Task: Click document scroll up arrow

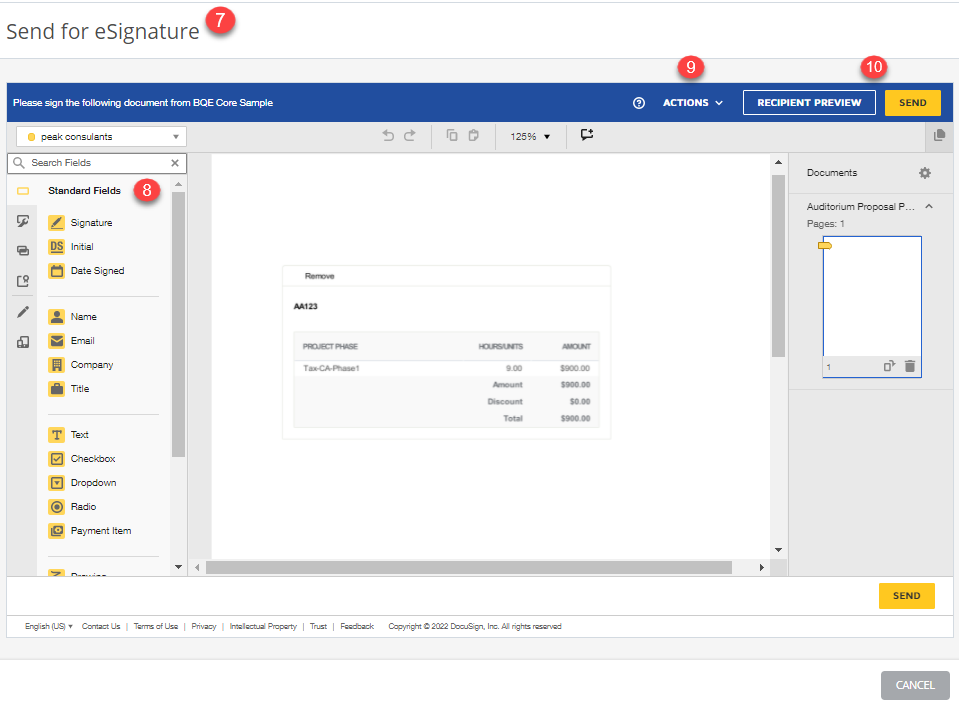Action: click(778, 162)
